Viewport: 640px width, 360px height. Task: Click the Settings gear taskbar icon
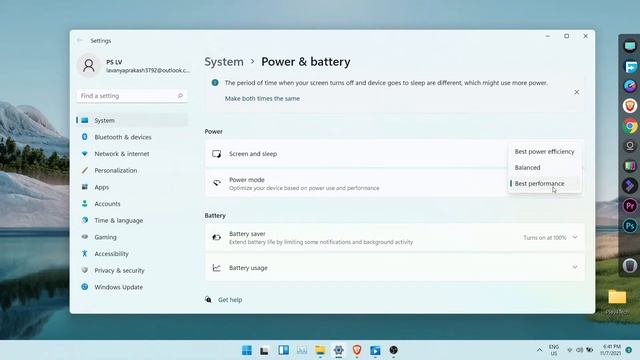[x=338, y=350]
